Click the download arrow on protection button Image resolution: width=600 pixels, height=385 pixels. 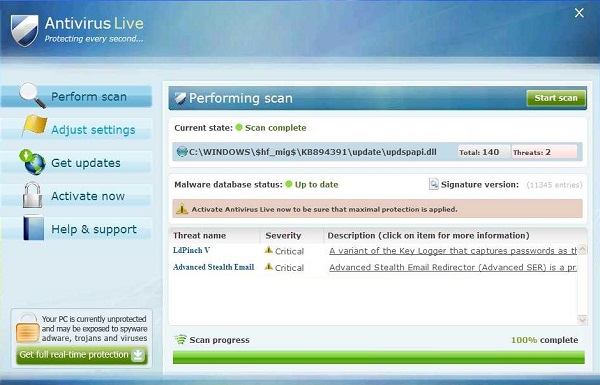coord(138,355)
